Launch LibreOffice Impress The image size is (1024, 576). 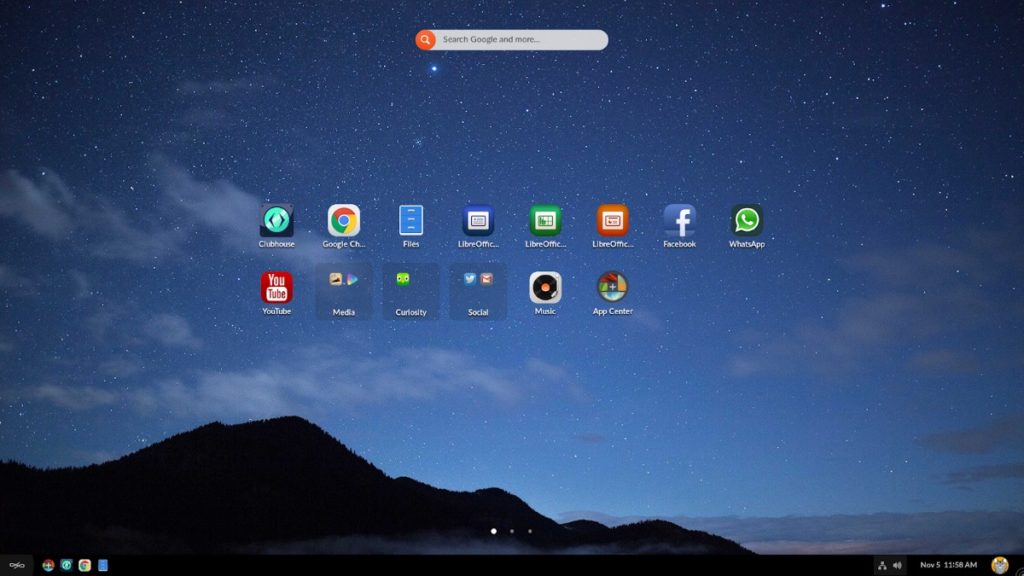point(611,220)
